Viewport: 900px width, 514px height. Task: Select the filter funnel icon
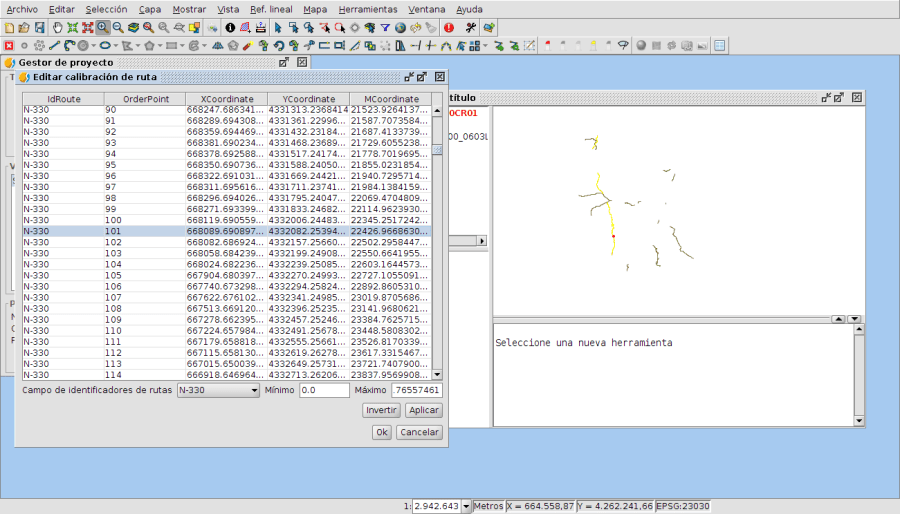pyautogui.click(x=384, y=27)
